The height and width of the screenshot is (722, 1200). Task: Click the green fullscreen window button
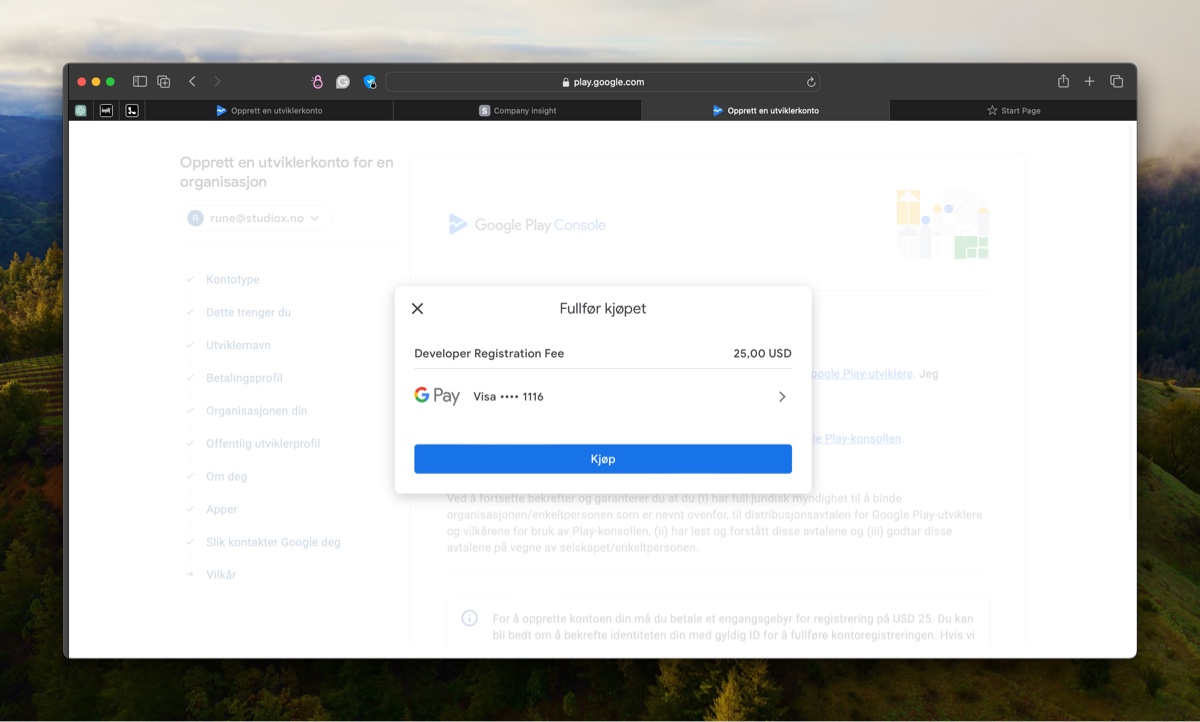click(x=110, y=82)
